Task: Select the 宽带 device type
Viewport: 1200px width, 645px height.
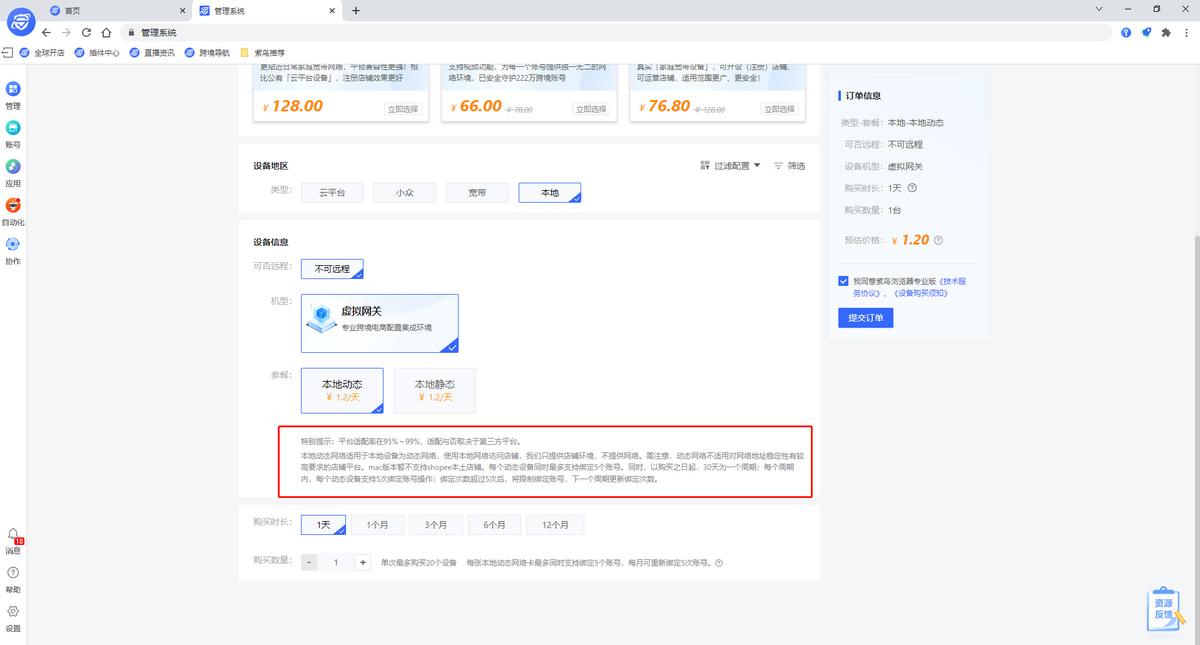Action: [x=477, y=192]
